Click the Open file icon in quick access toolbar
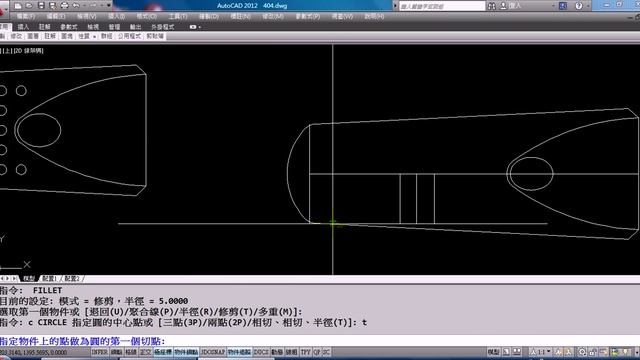The image size is (640, 360). 29,6
